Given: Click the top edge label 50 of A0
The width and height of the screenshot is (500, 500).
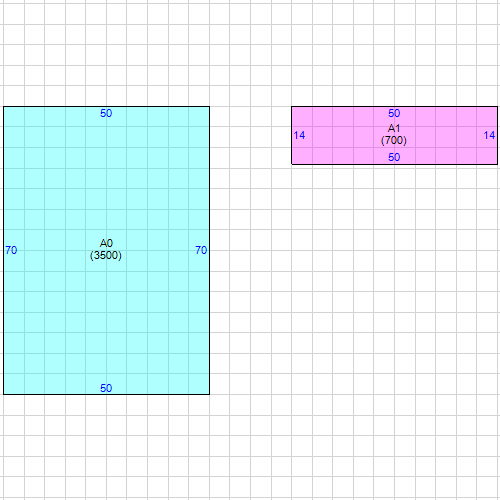Looking at the screenshot, I should point(106,113).
